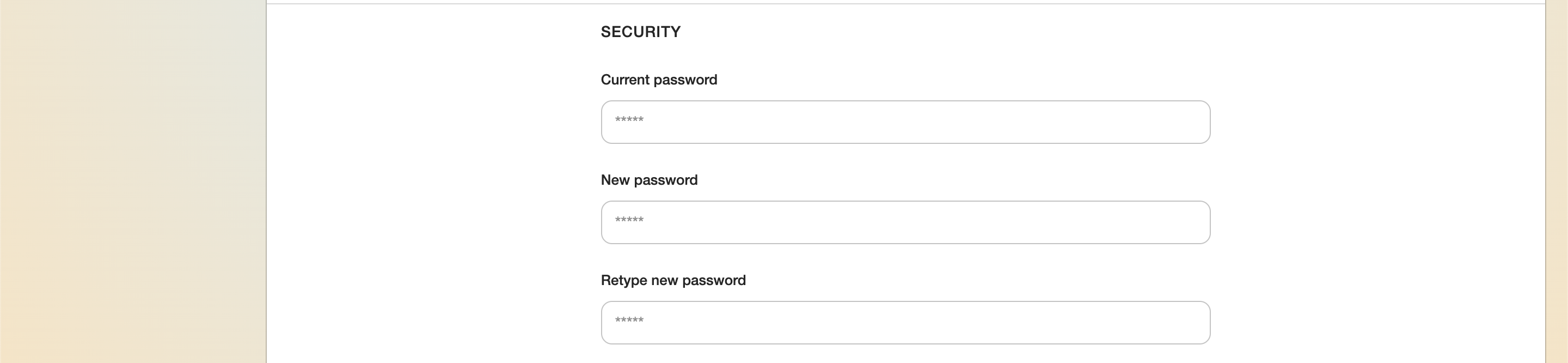
Task: Click placeholder asterisks in Current password field
Action: 629,120
